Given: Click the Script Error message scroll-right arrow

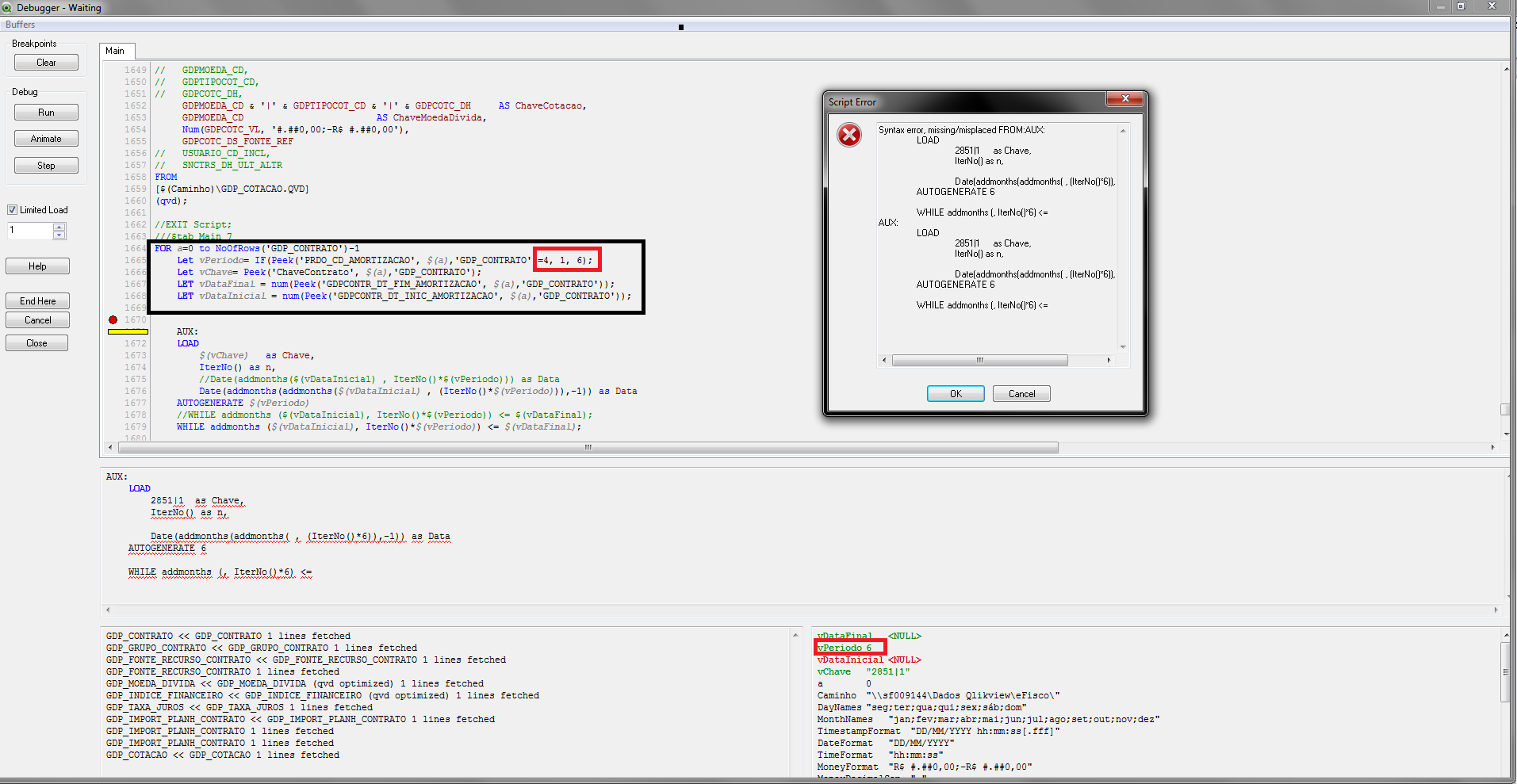Looking at the screenshot, I should point(1109,361).
